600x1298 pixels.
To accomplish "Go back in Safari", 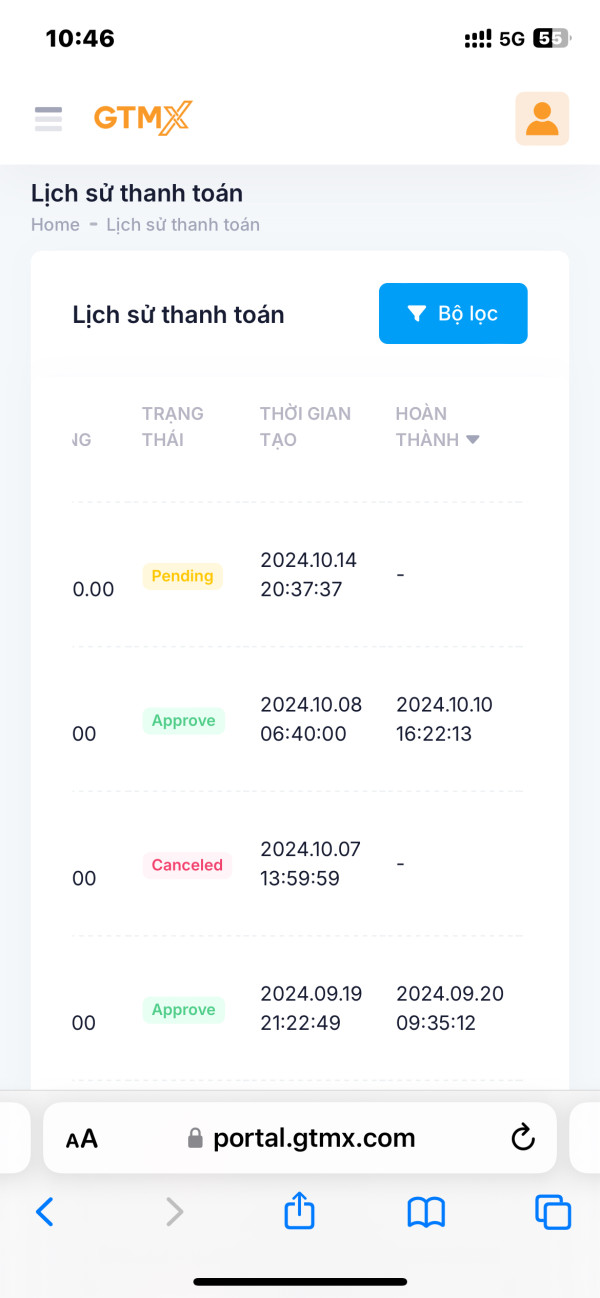I will click(x=45, y=1212).
